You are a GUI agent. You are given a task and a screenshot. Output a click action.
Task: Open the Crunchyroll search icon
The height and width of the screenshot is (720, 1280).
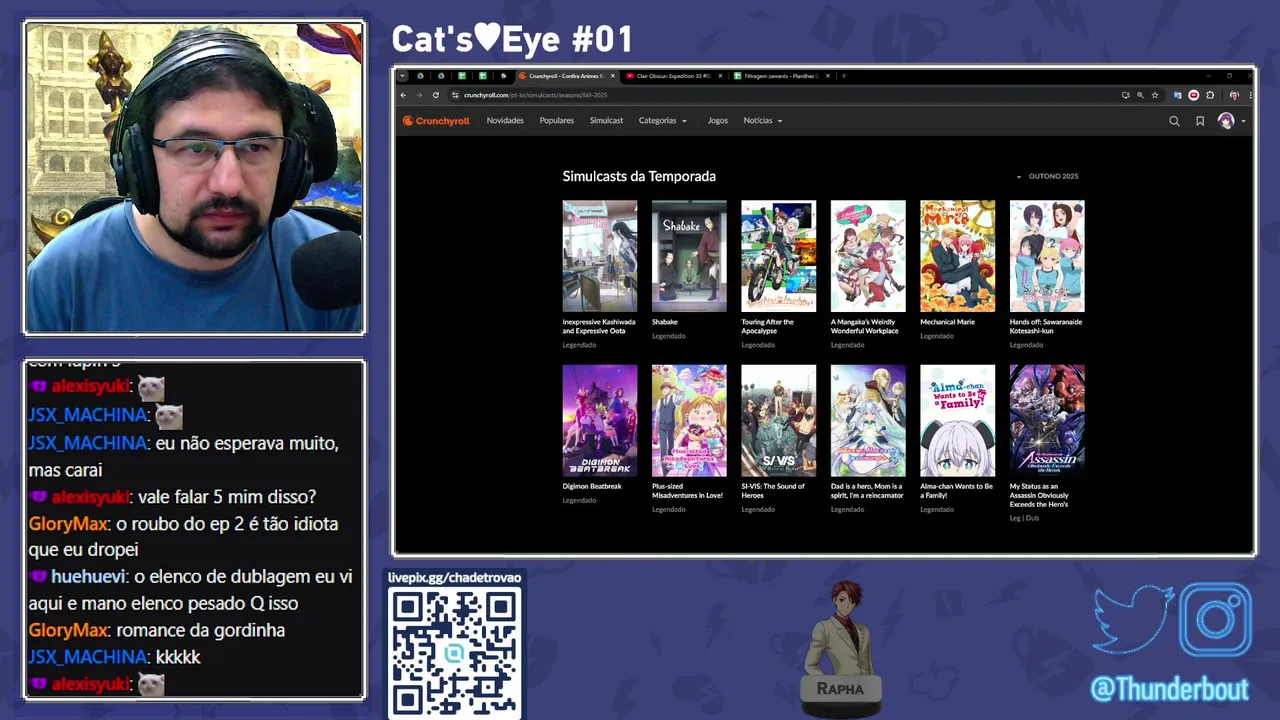click(1174, 121)
